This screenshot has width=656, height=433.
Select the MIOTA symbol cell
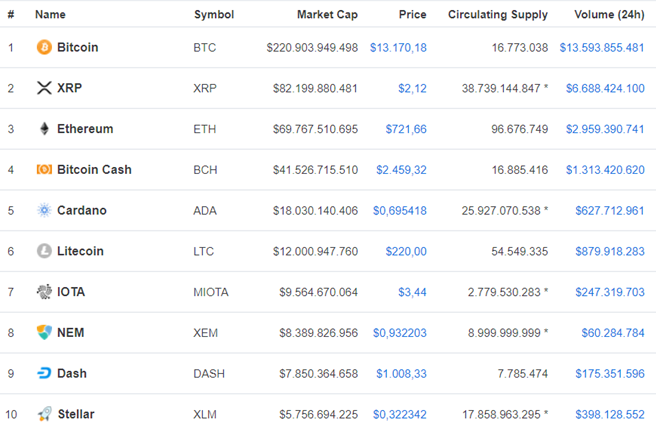tap(211, 292)
